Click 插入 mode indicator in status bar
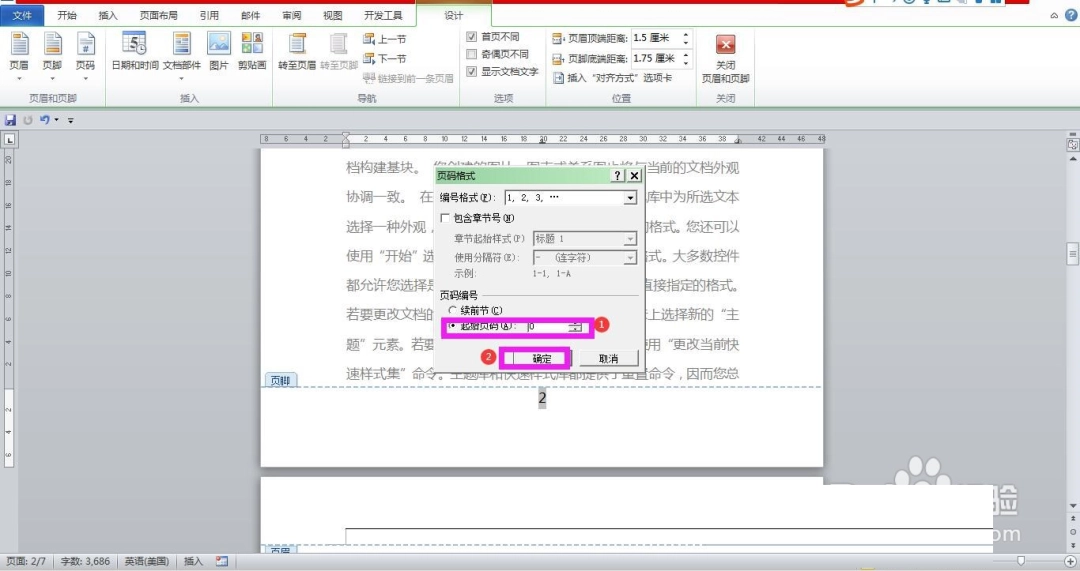This screenshot has width=1080, height=571. 194,561
